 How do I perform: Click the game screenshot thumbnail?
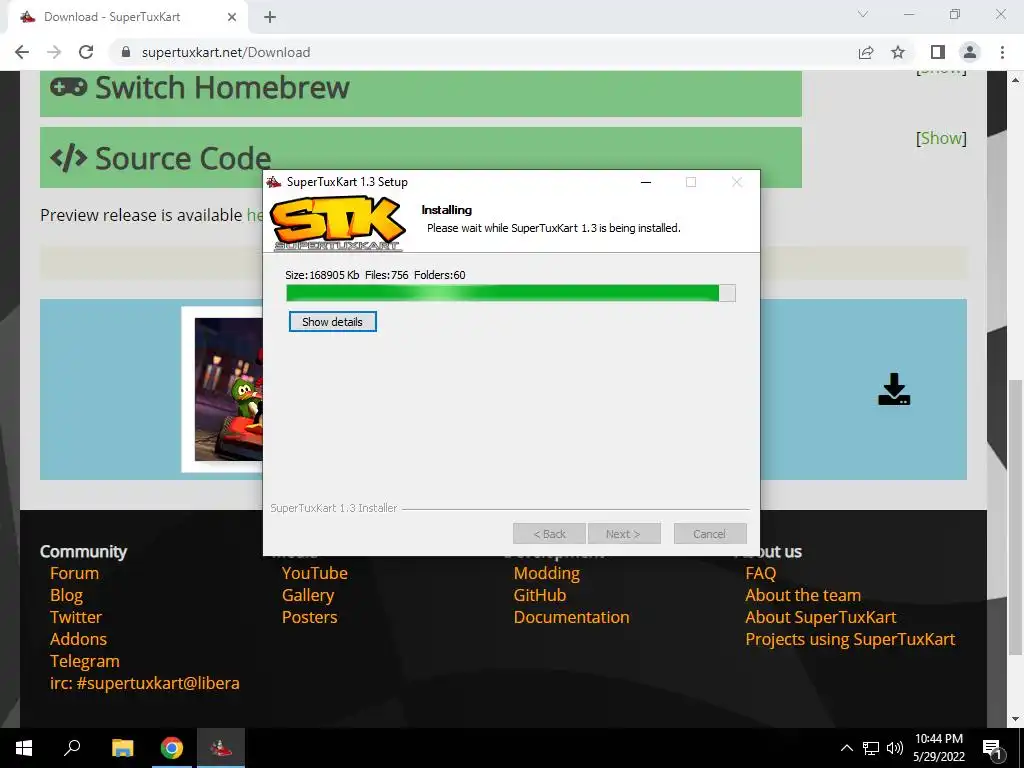(x=222, y=389)
